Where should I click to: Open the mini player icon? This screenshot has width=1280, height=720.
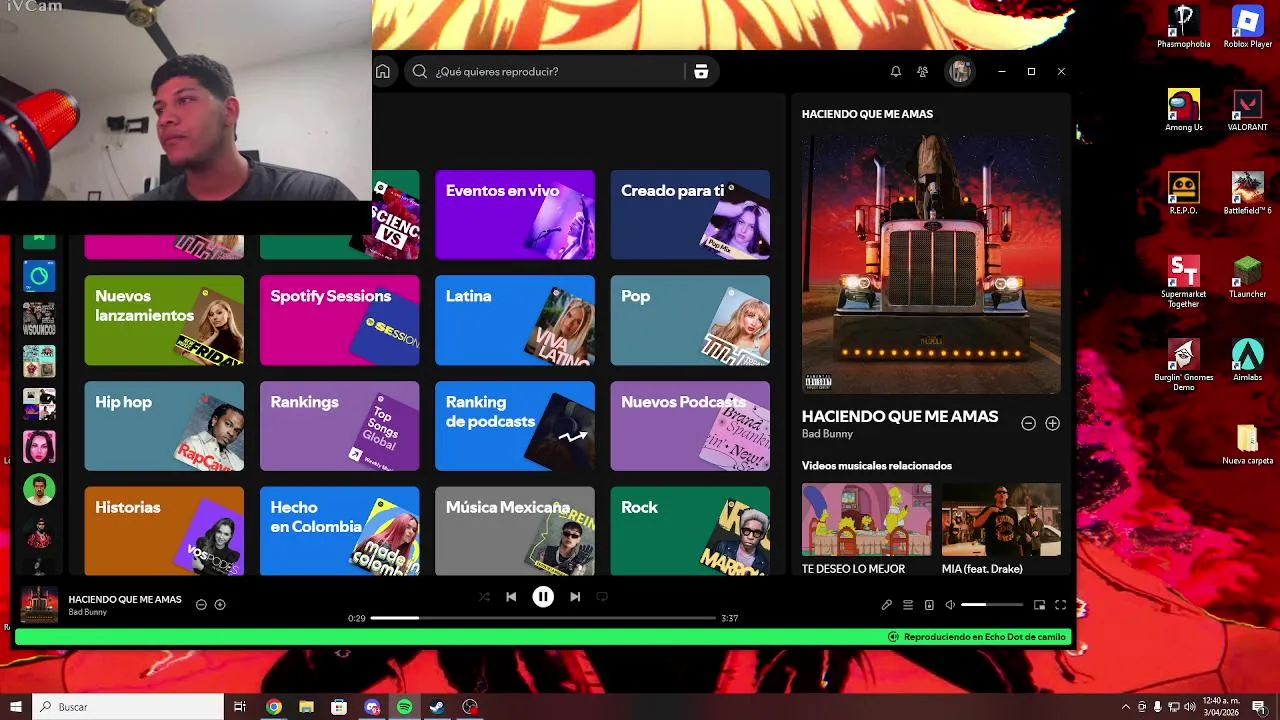coord(1039,605)
